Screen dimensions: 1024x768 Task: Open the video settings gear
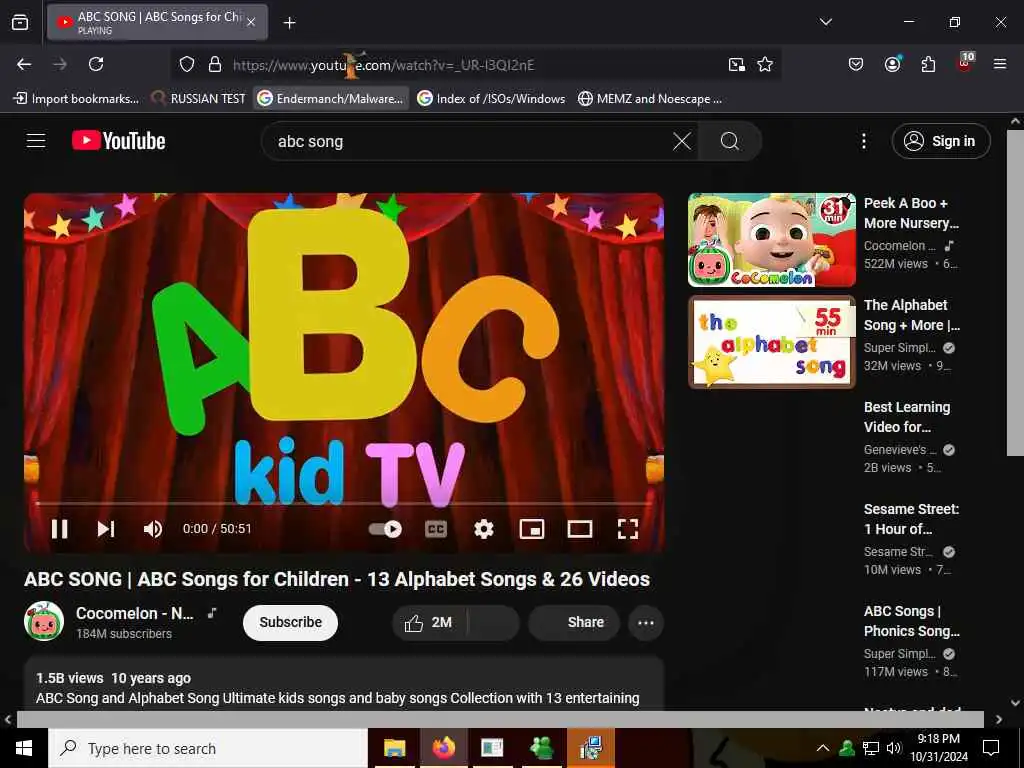pos(484,529)
